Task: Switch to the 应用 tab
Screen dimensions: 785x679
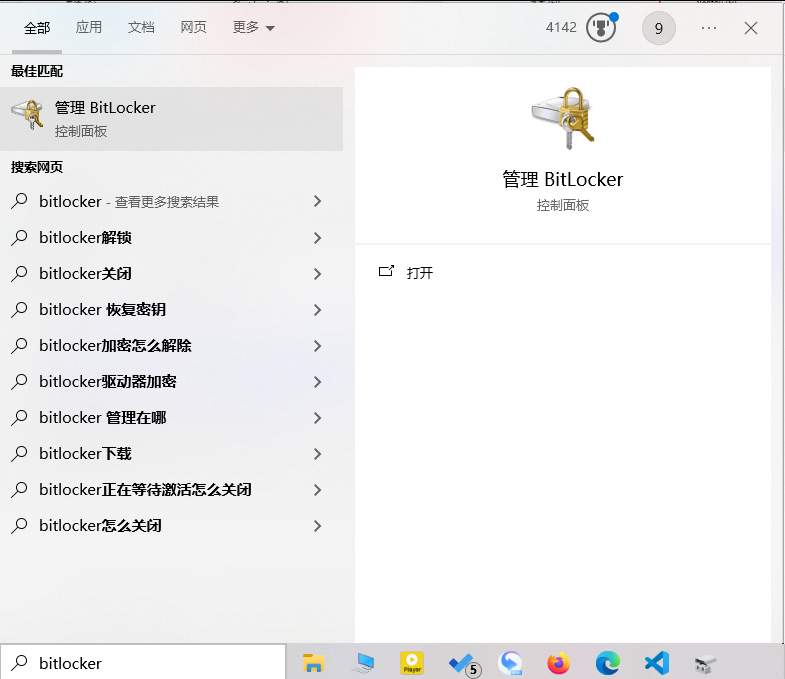Action: pyautogui.click(x=89, y=27)
